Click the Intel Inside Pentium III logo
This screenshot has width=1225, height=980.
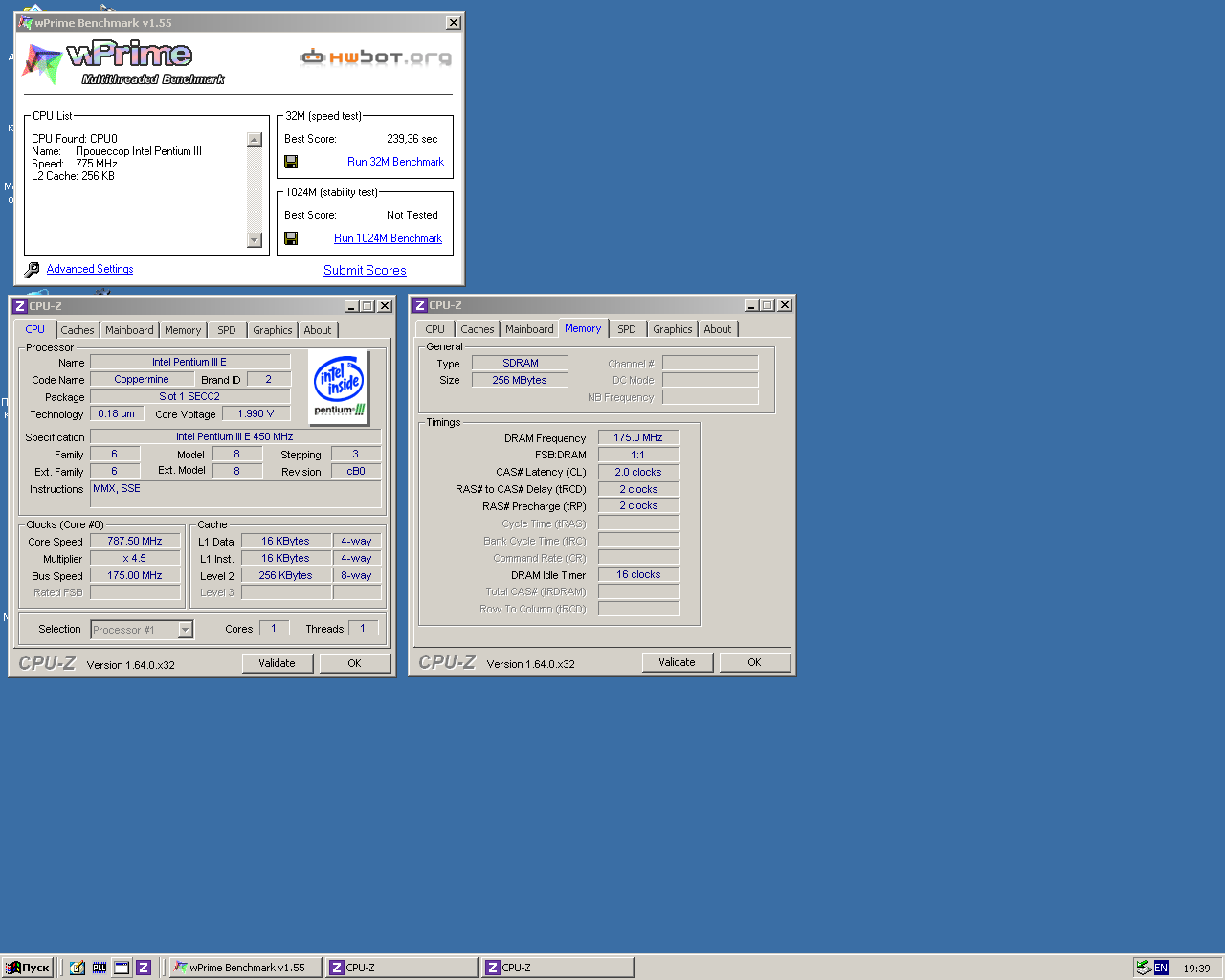pos(339,387)
